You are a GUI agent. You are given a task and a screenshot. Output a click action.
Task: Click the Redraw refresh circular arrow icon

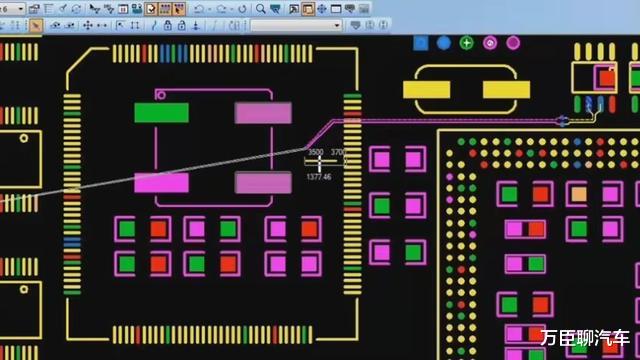tap(242, 9)
